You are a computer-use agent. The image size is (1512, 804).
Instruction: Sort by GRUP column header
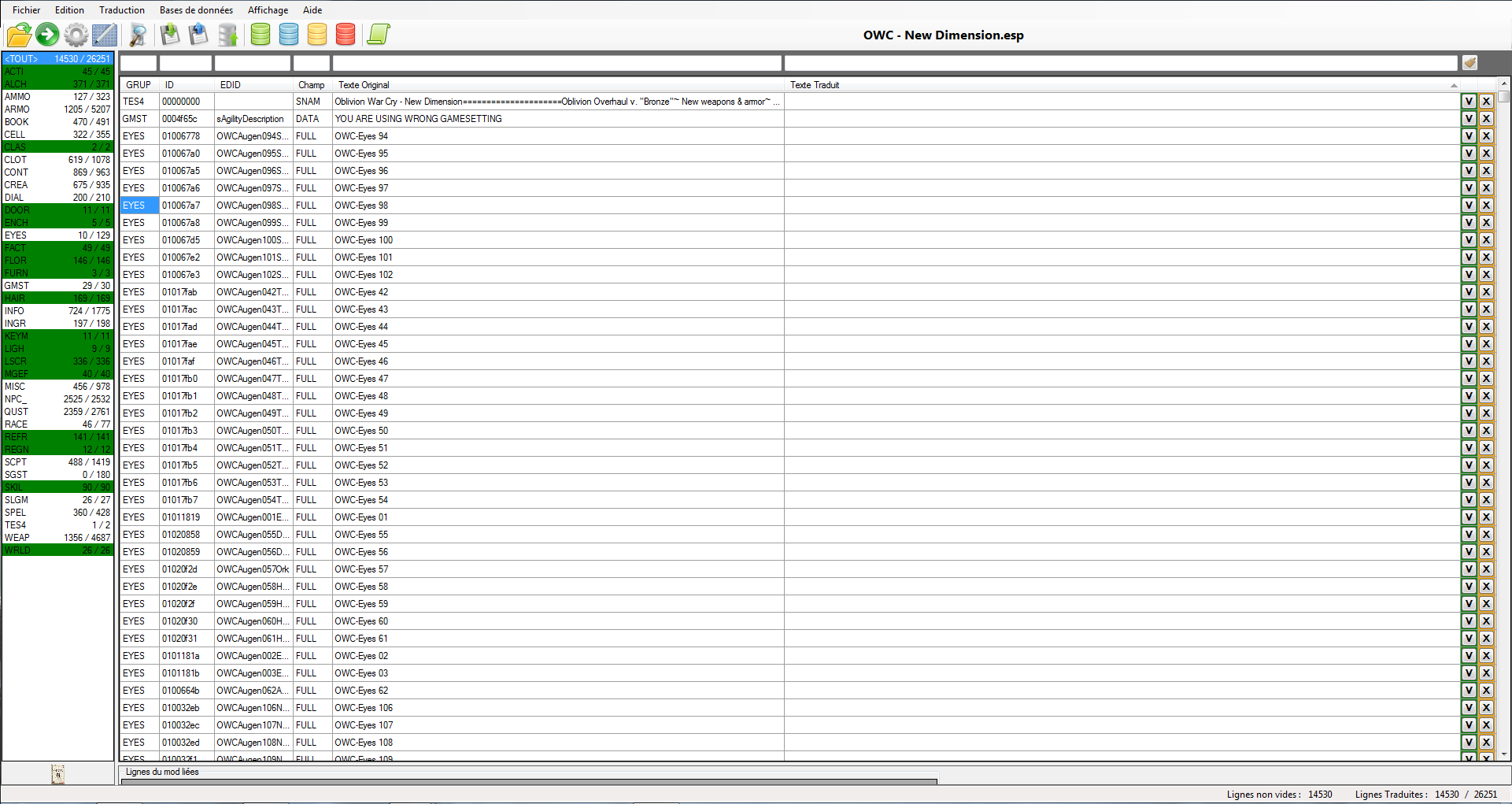pyautogui.click(x=139, y=85)
